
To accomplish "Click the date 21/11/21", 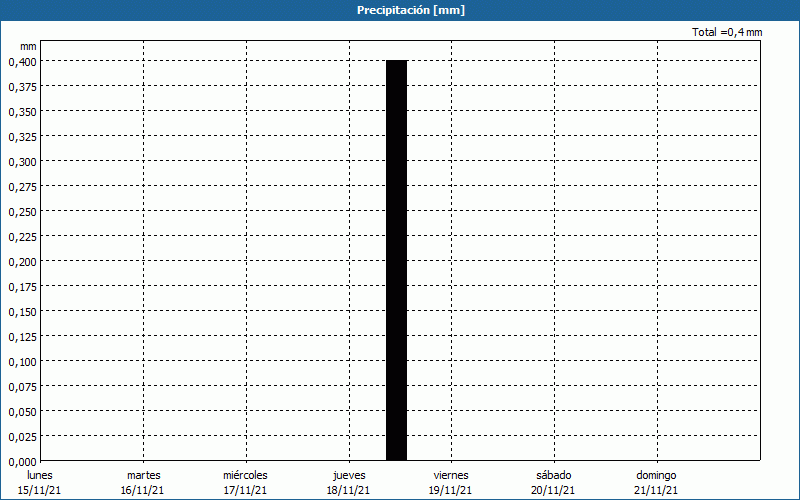I will click(x=656, y=490).
